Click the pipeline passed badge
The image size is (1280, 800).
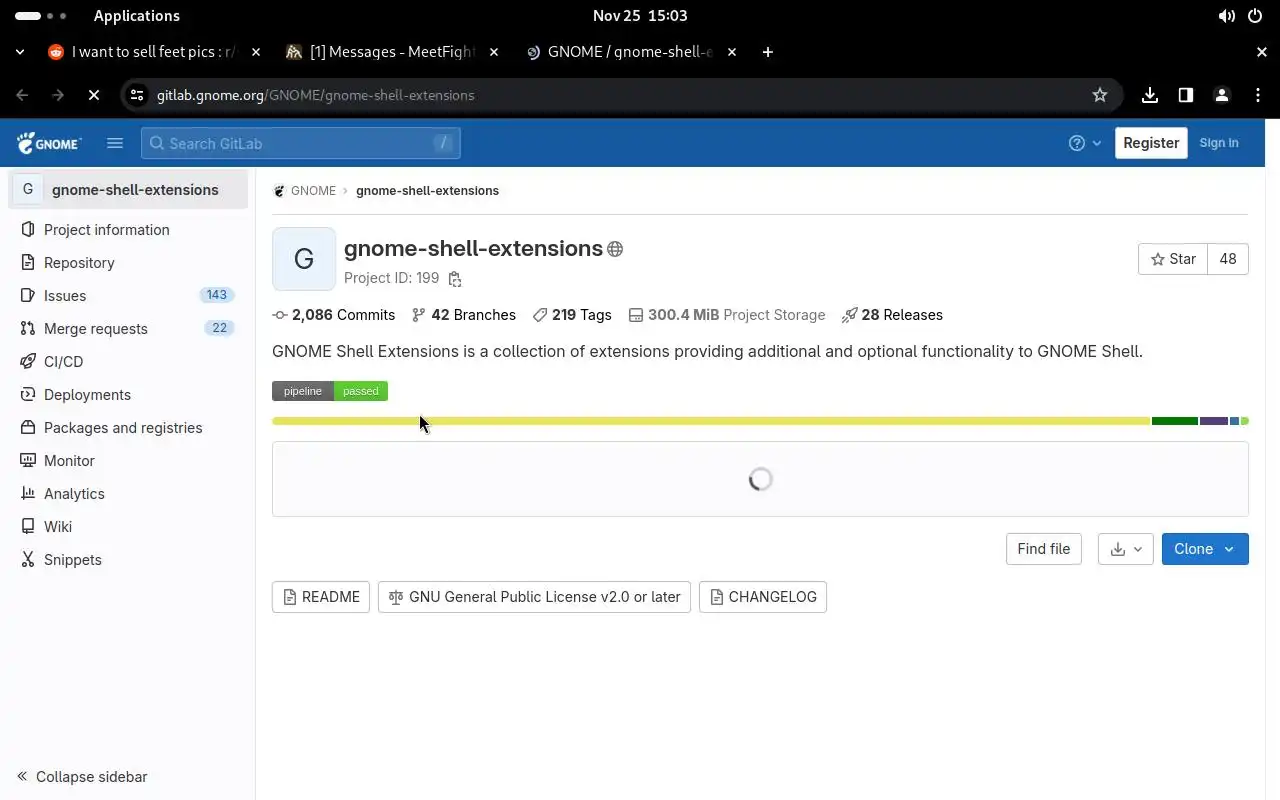coord(330,391)
